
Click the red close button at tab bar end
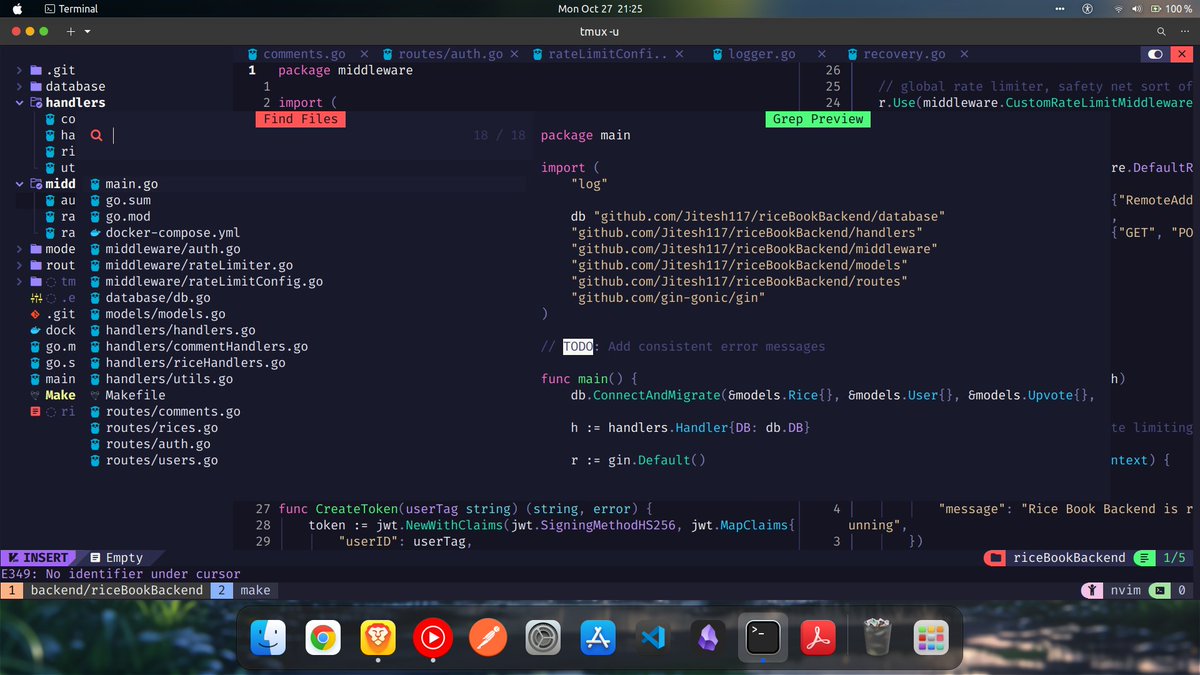pos(1183,55)
